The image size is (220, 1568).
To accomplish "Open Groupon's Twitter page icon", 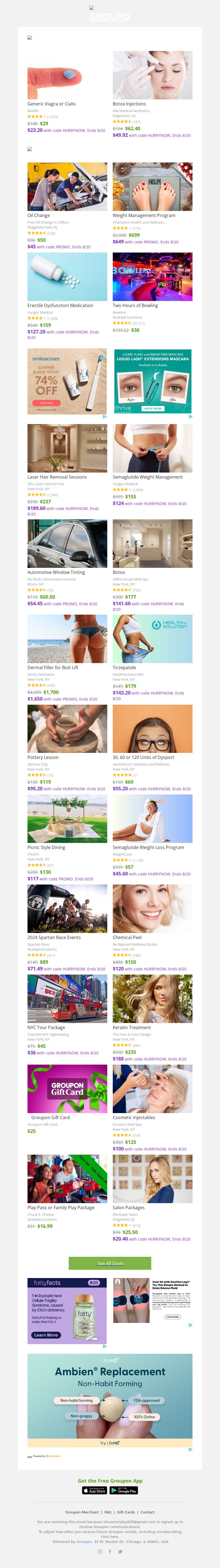I will click(x=120, y=1551).
